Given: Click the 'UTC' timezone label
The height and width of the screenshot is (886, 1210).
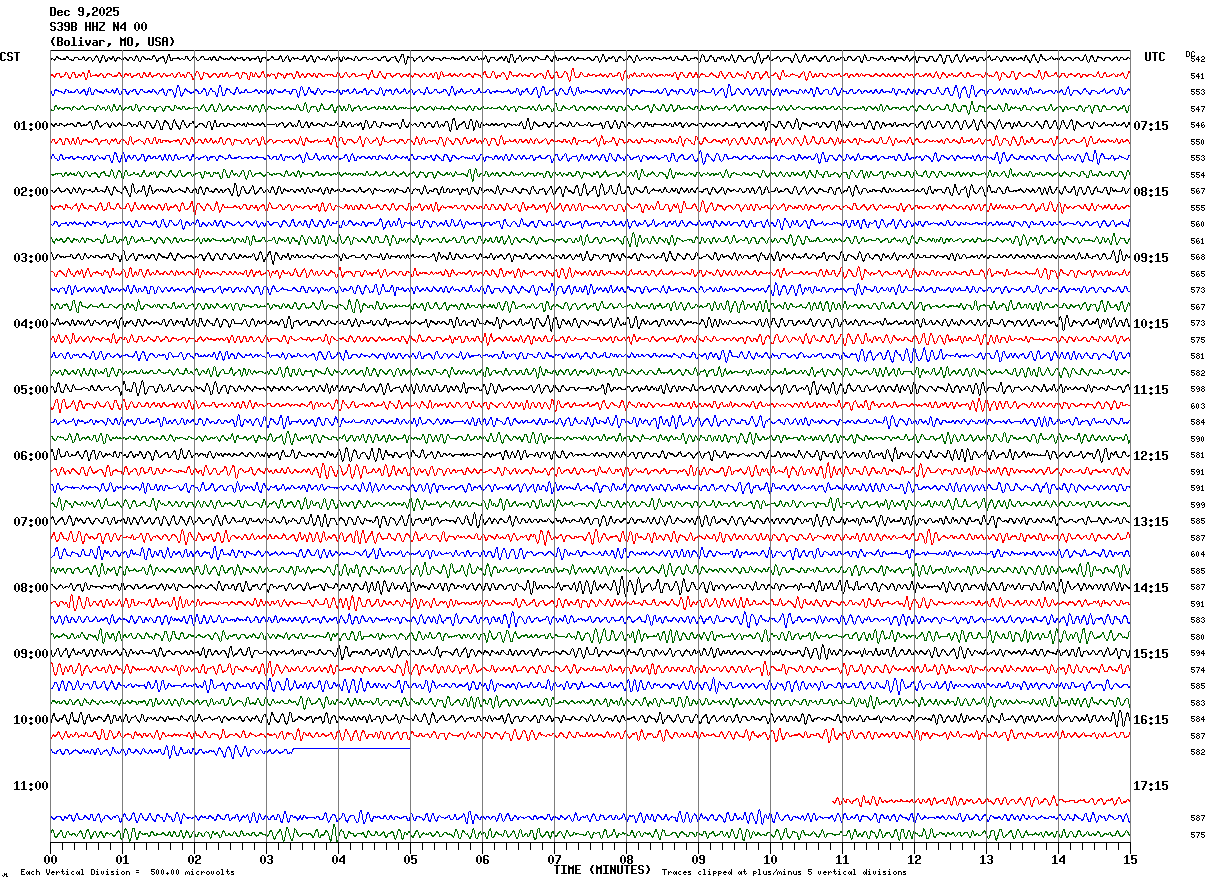Looking at the screenshot, I should tap(1155, 57).
